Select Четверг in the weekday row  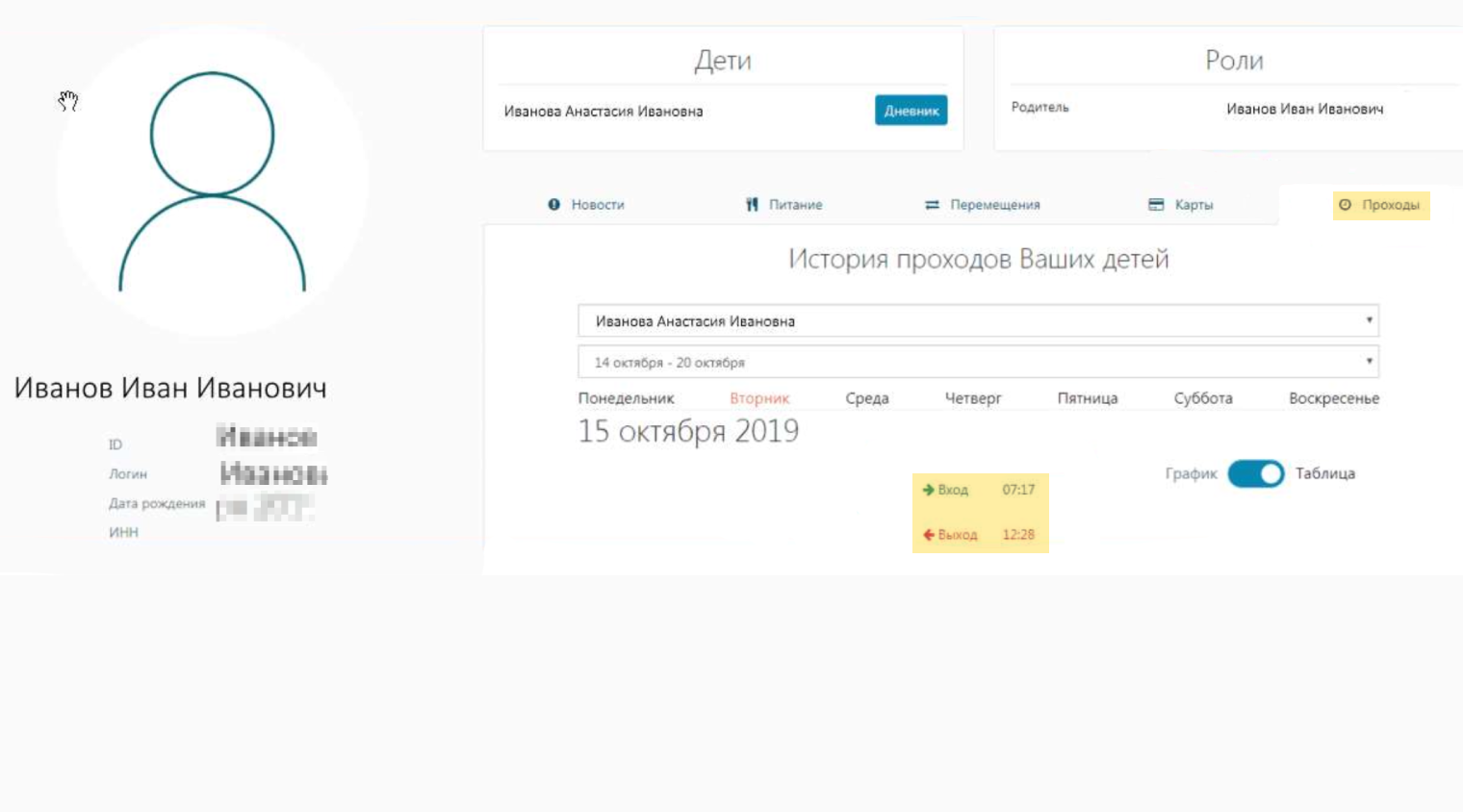[x=973, y=398]
